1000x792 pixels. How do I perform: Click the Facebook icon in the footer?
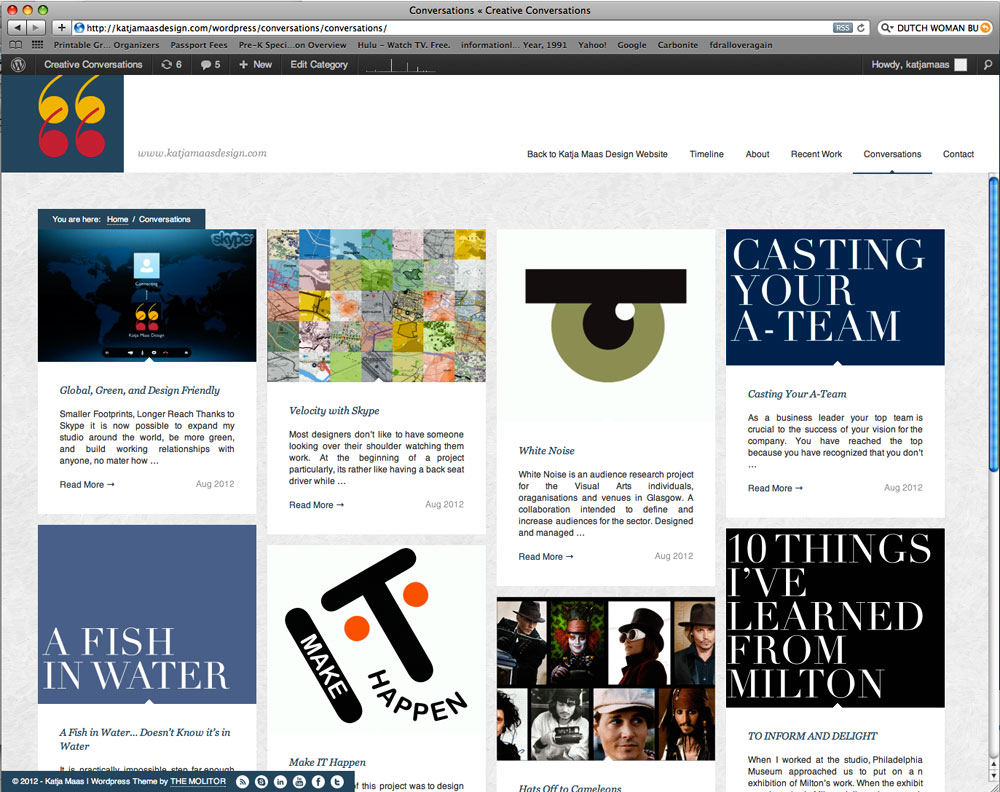pyautogui.click(x=318, y=781)
